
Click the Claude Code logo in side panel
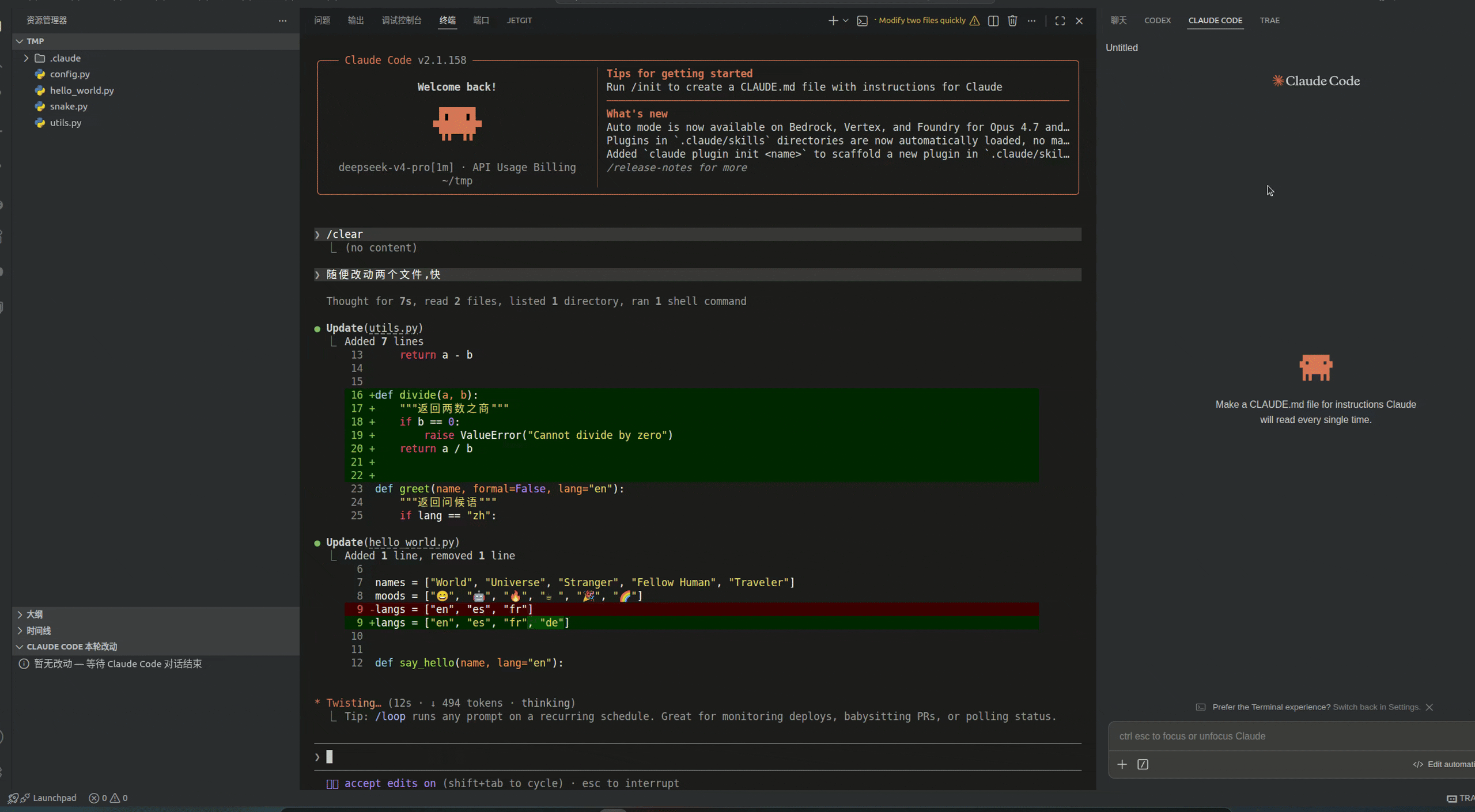pyautogui.click(x=1315, y=81)
